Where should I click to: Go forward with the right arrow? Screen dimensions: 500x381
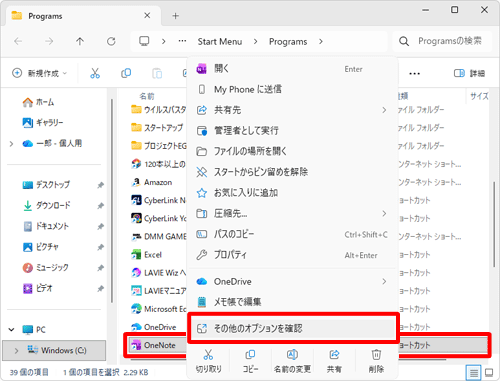pos(49,41)
